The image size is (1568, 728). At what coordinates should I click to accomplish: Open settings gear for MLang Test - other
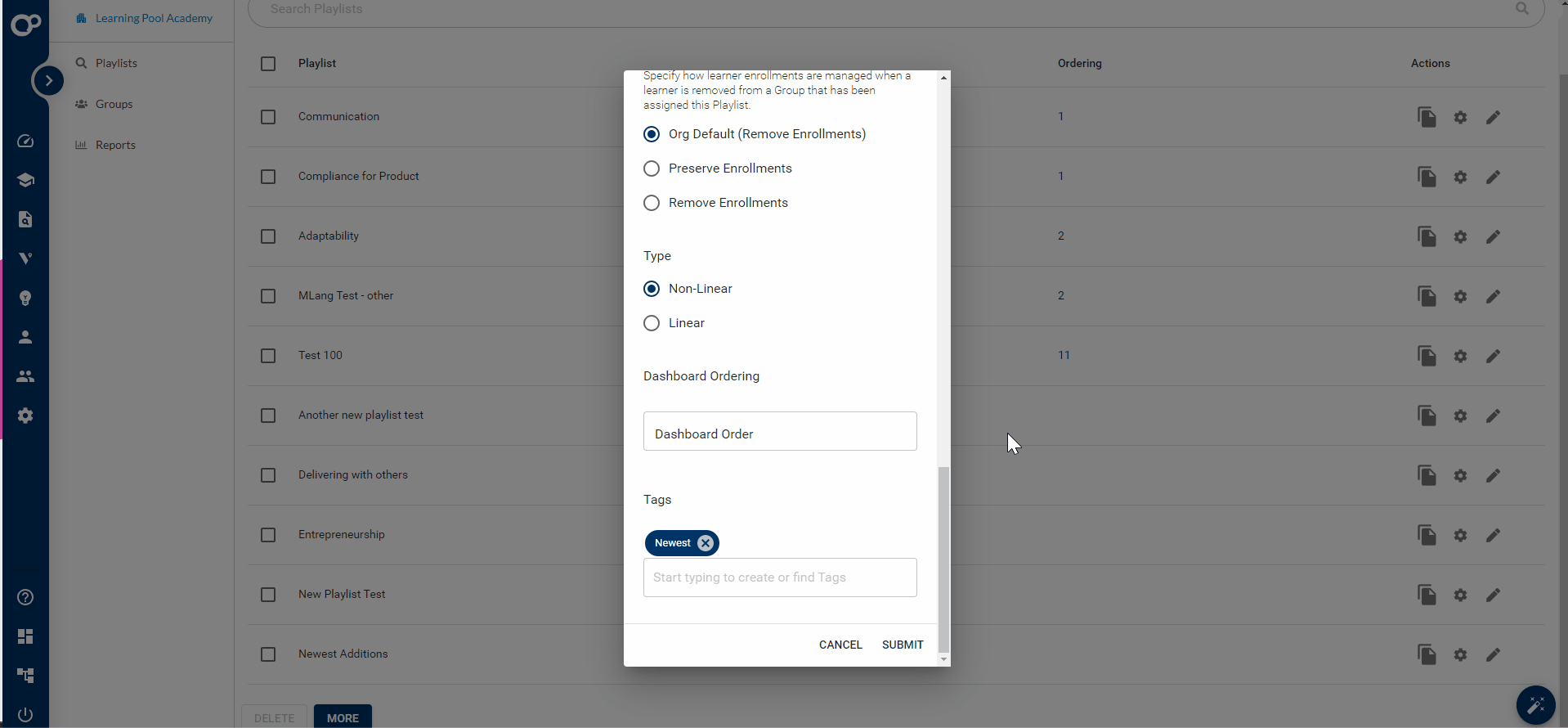[1460, 296]
